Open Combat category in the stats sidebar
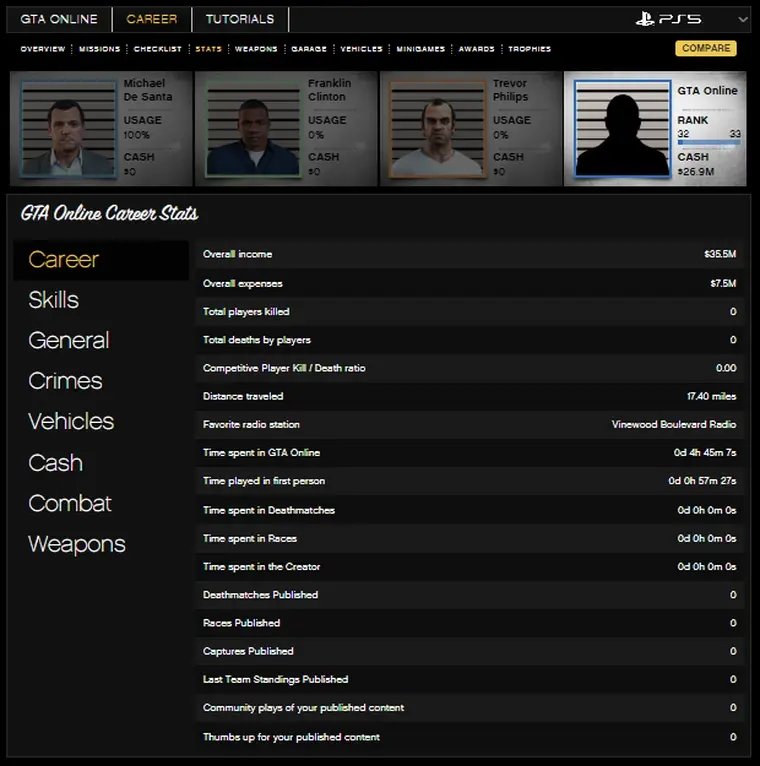Image resolution: width=760 pixels, height=766 pixels. (x=70, y=503)
